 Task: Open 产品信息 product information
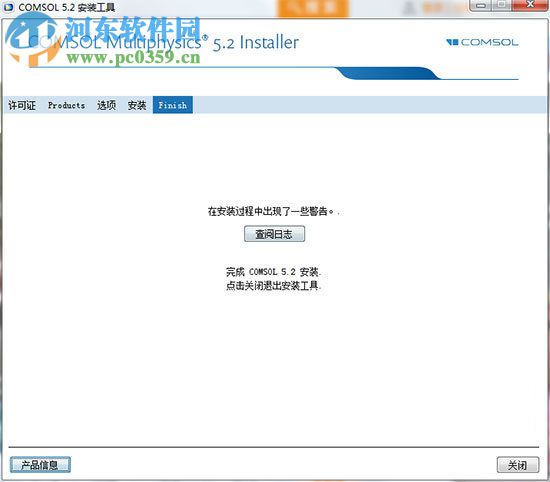[x=40, y=465]
